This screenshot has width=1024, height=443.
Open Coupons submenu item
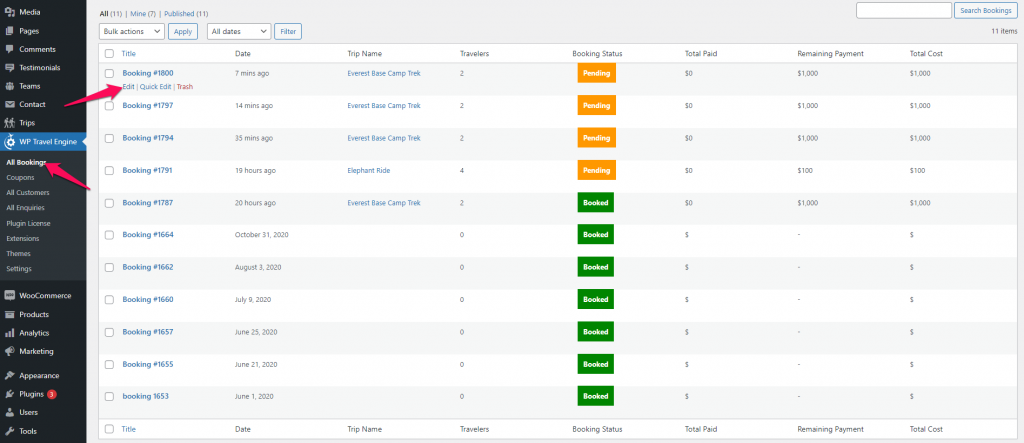coord(20,177)
